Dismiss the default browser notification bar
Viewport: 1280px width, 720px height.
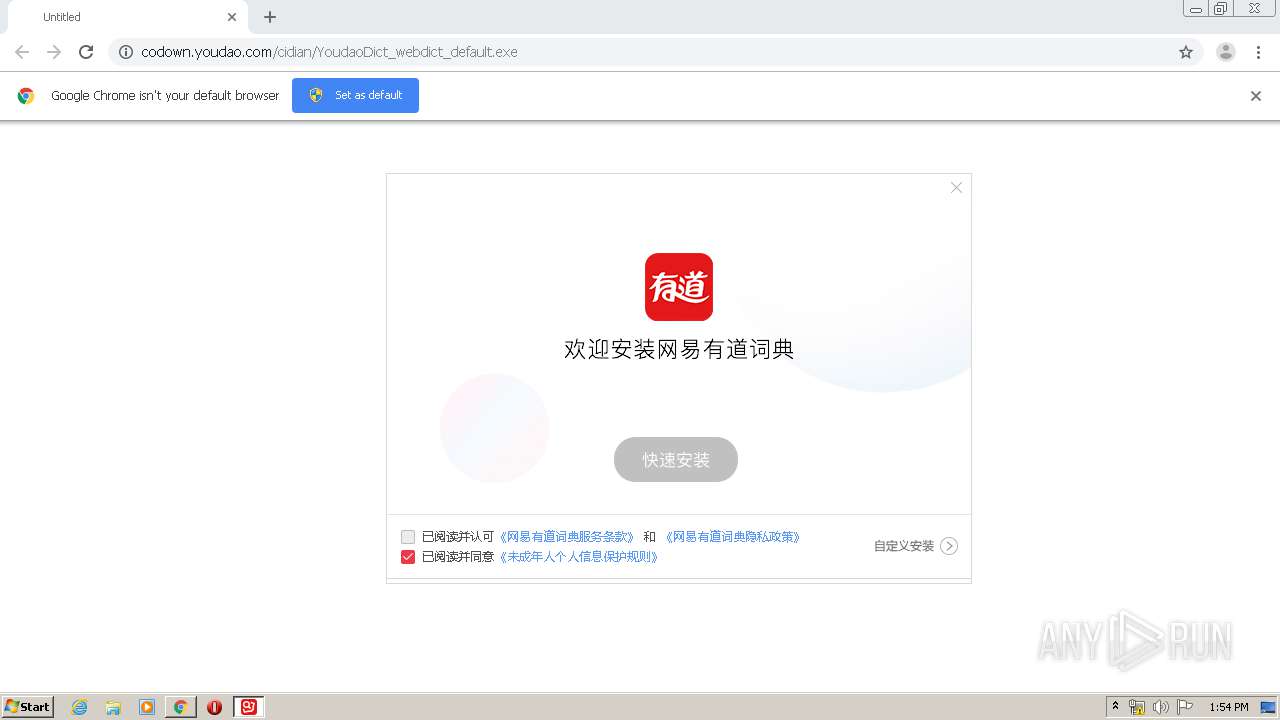point(1256,96)
